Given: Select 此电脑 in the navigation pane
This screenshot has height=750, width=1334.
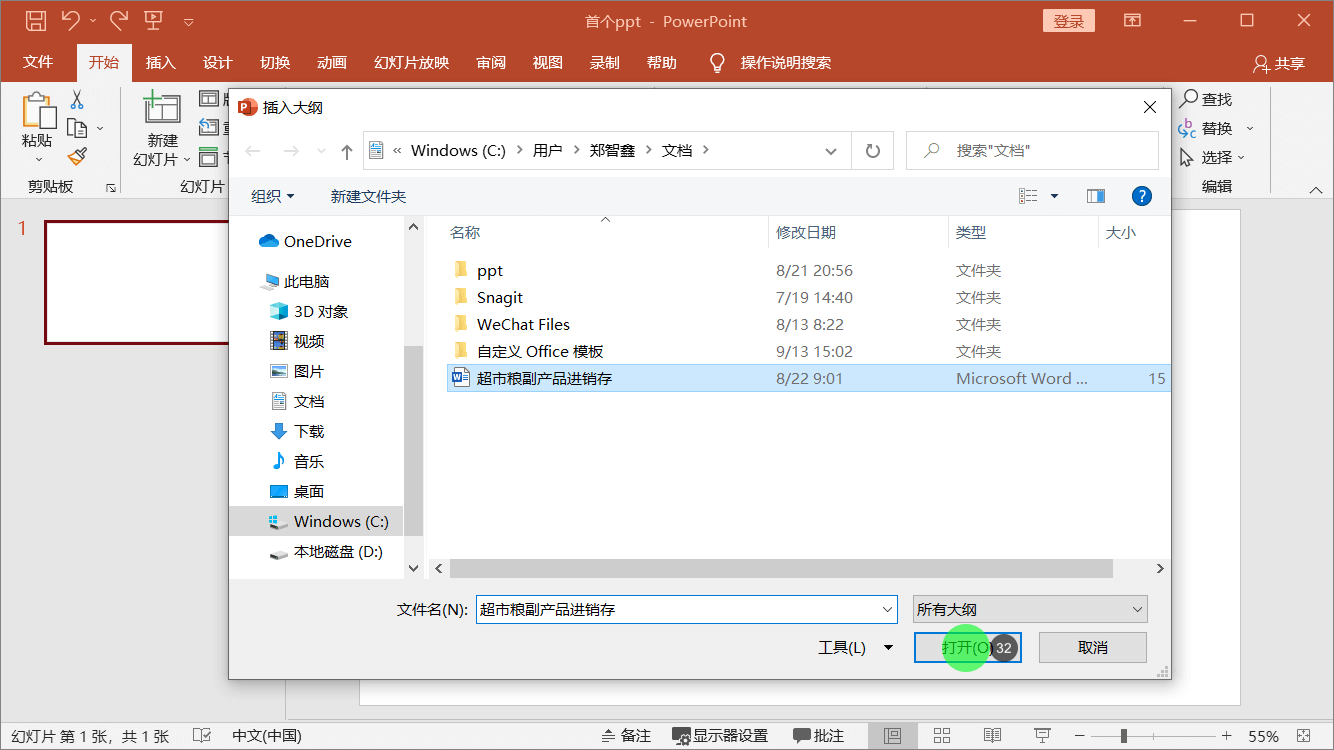Looking at the screenshot, I should coord(296,282).
